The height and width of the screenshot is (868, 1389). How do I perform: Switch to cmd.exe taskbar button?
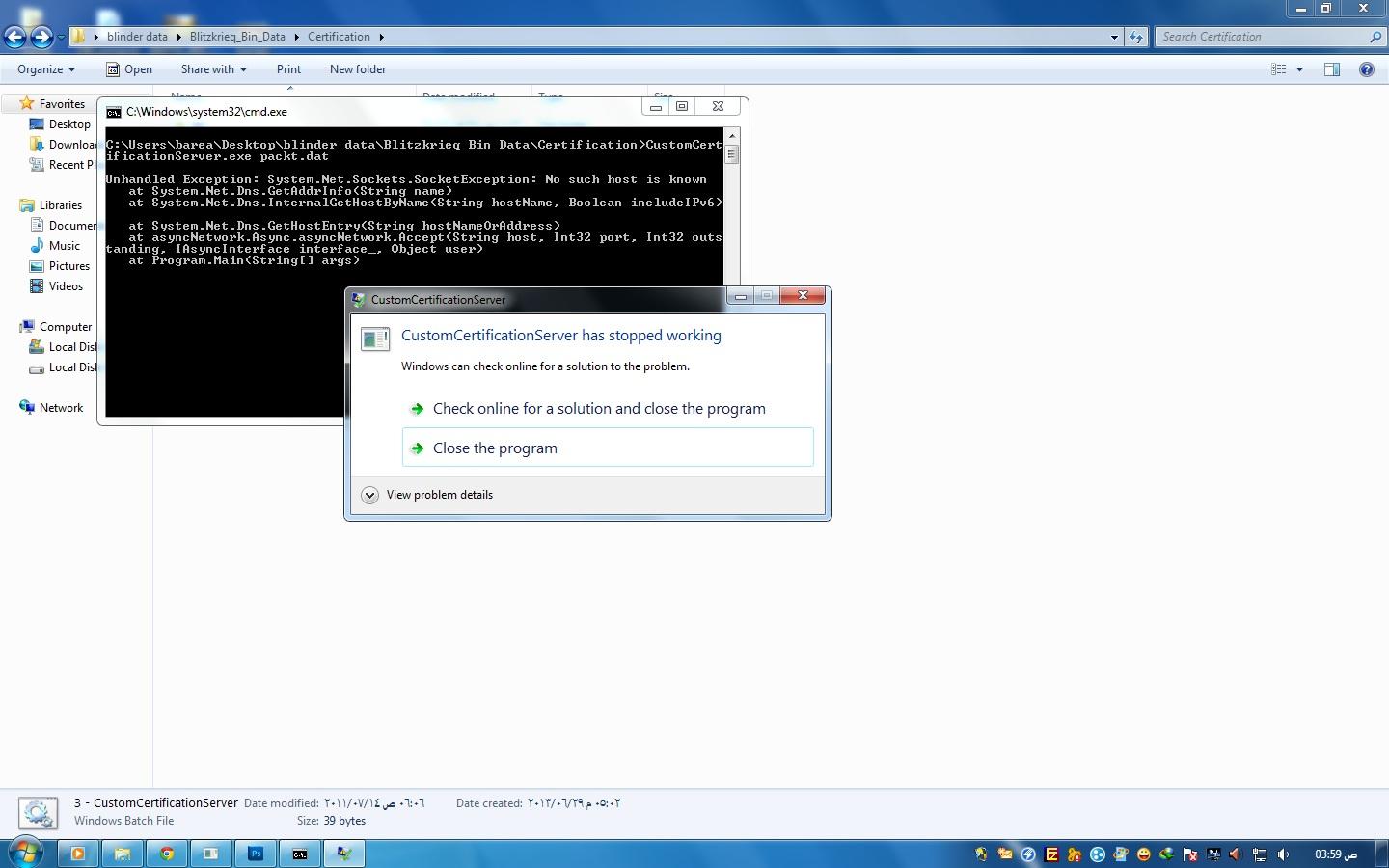tap(300, 854)
